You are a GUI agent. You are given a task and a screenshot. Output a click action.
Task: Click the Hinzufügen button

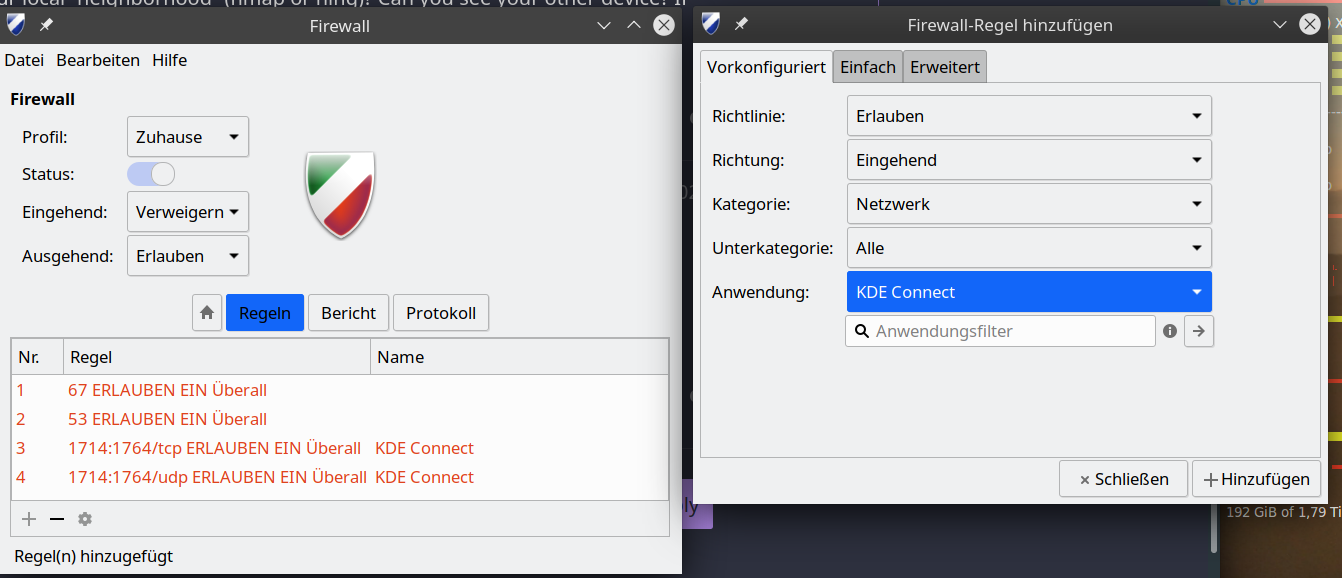coord(1257,479)
